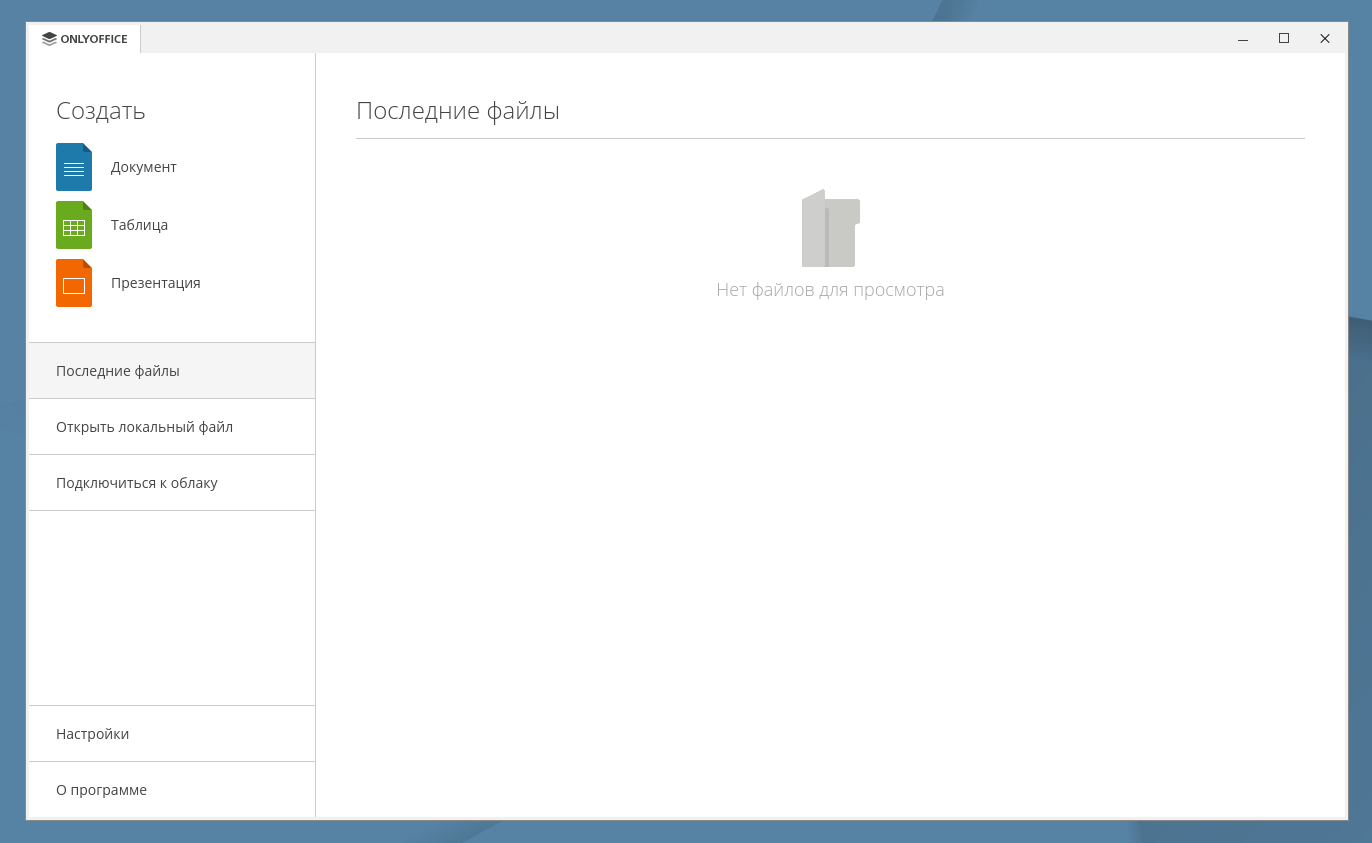1372x843 pixels.
Task: Click the green Spreadsheet file icon
Action: 74,225
